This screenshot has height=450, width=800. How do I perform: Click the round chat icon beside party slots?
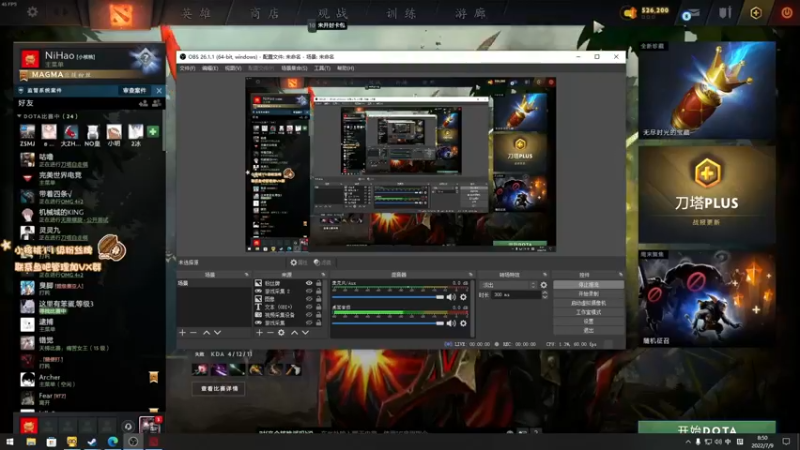point(128,426)
